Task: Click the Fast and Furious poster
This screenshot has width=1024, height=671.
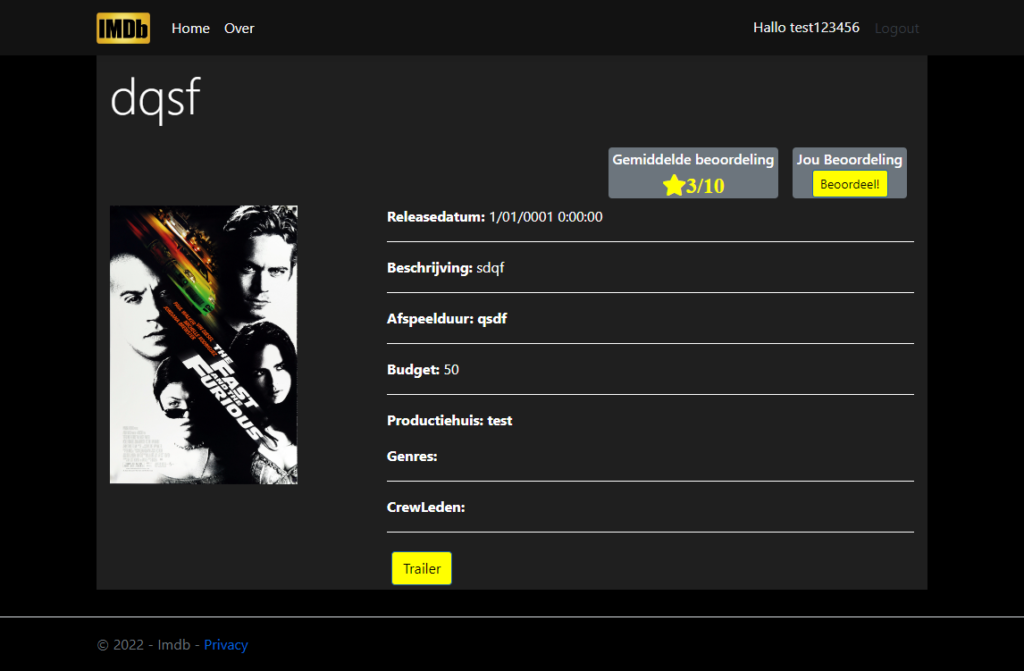Action: [x=204, y=345]
